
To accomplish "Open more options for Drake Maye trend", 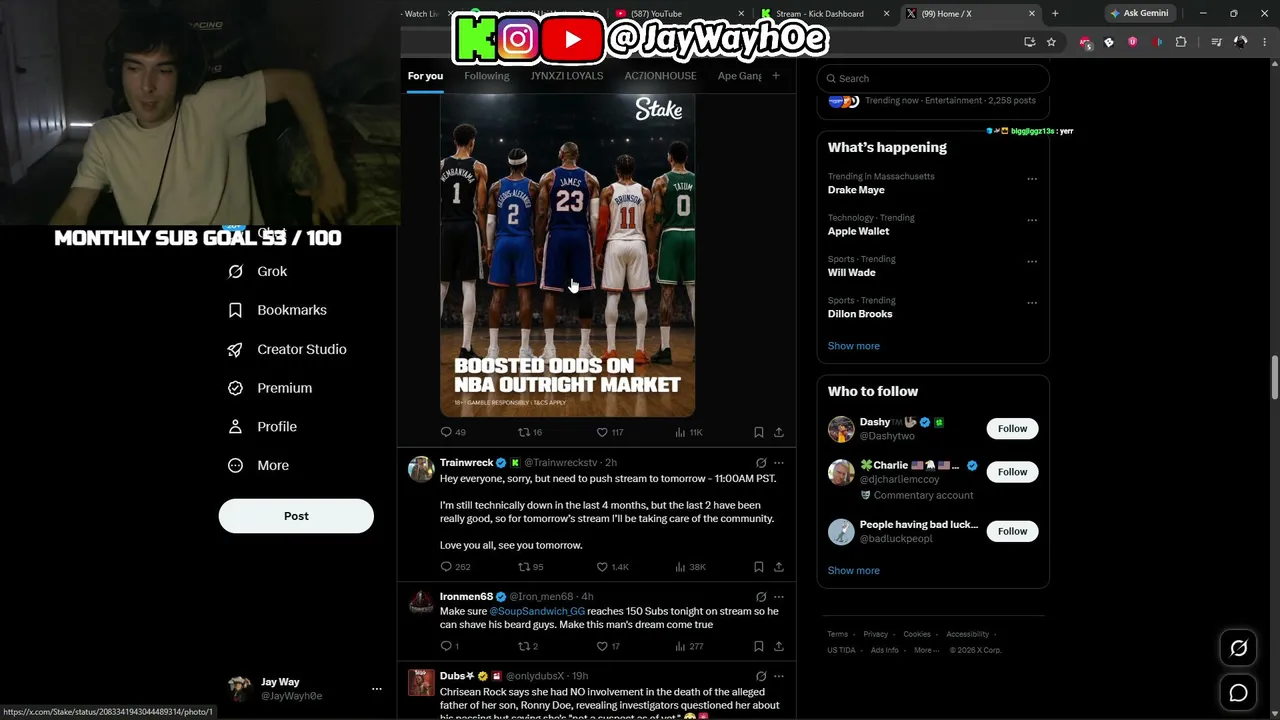I will click(1032, 179).
